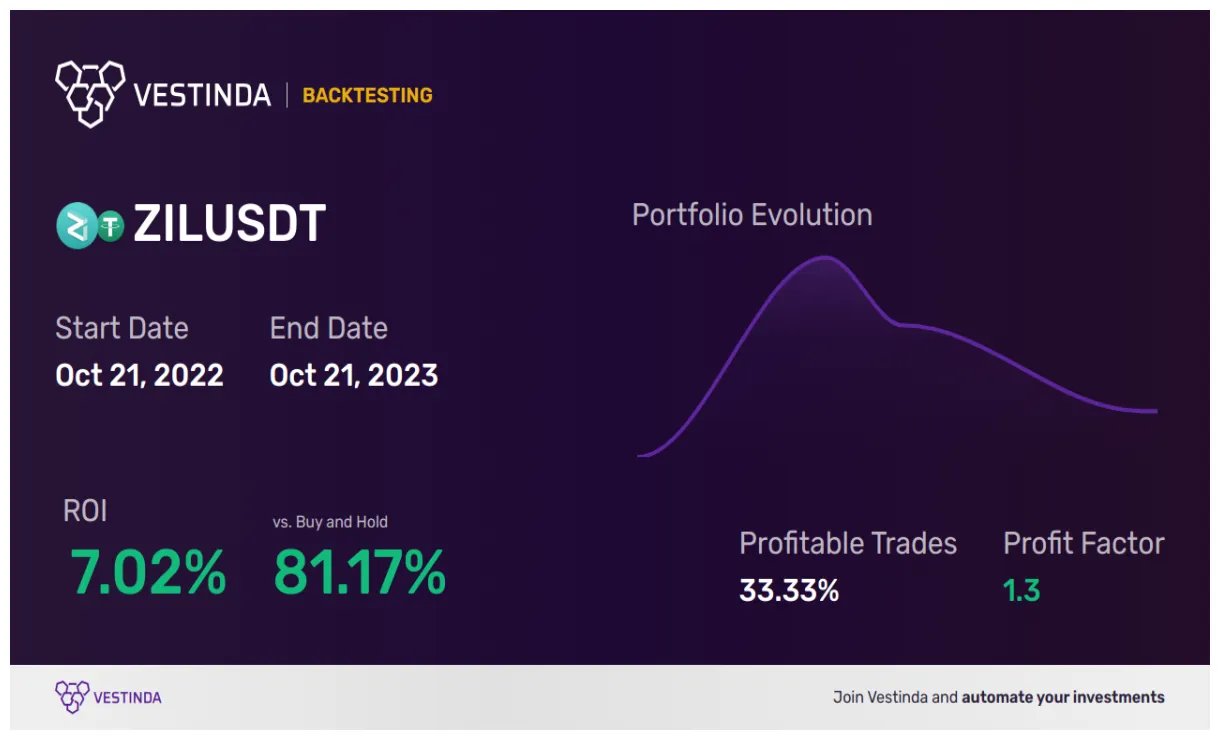Screen dimensions: 1220x740
Task: Click the ROI value 7.02%
Action: click(x=148, y=573)
